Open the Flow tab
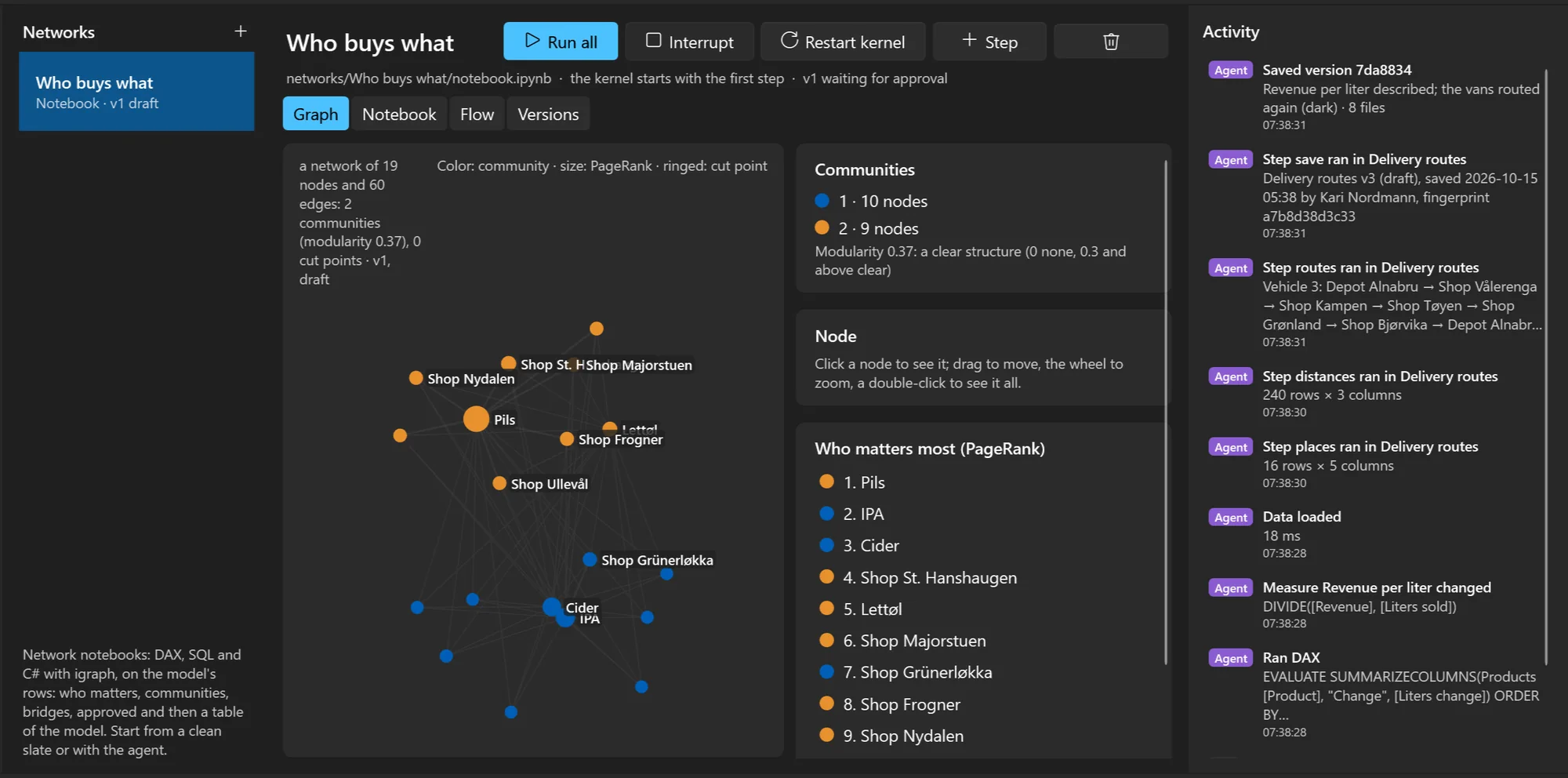Screen dimensions: 1568x778 click(477, 114)
